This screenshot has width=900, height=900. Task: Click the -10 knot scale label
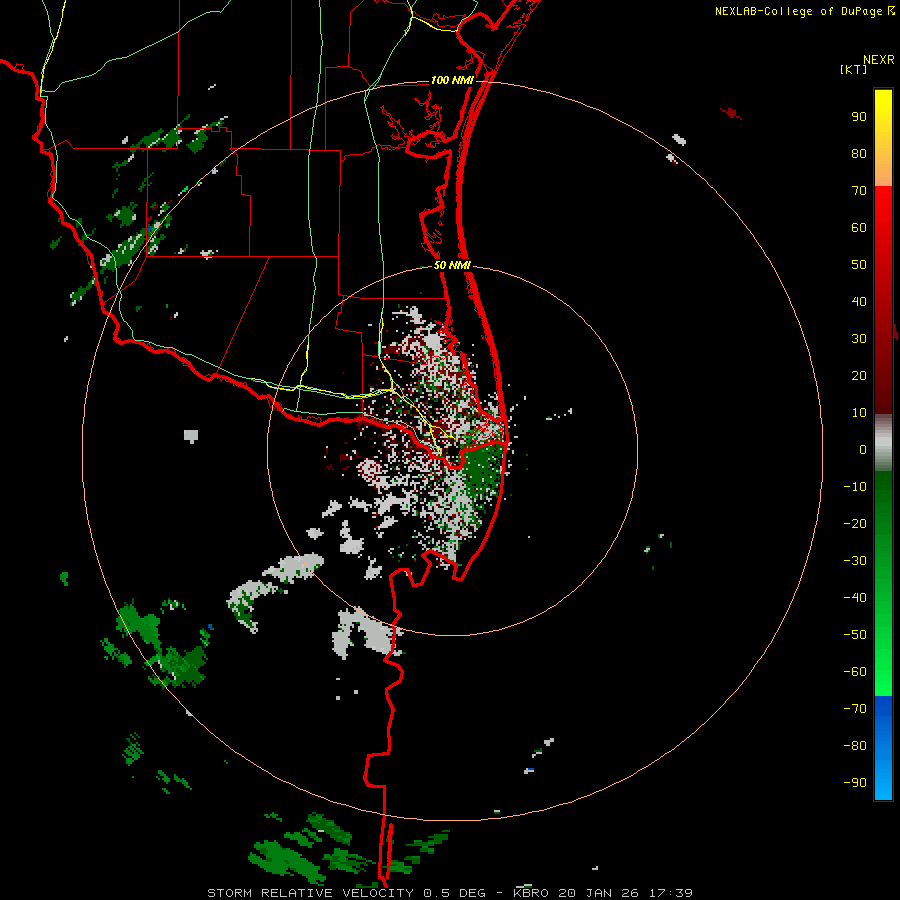(855, 487)
